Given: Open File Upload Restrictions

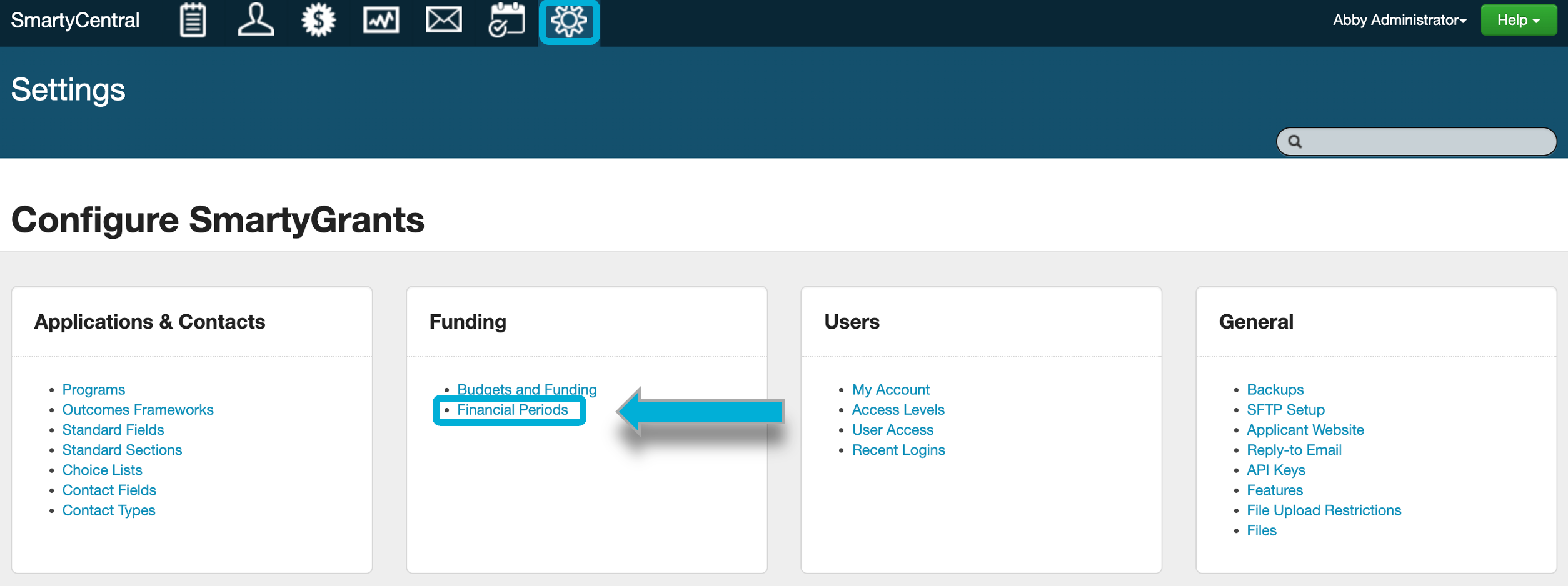Looking at the screenshot, I should (x=1324, y=510).
